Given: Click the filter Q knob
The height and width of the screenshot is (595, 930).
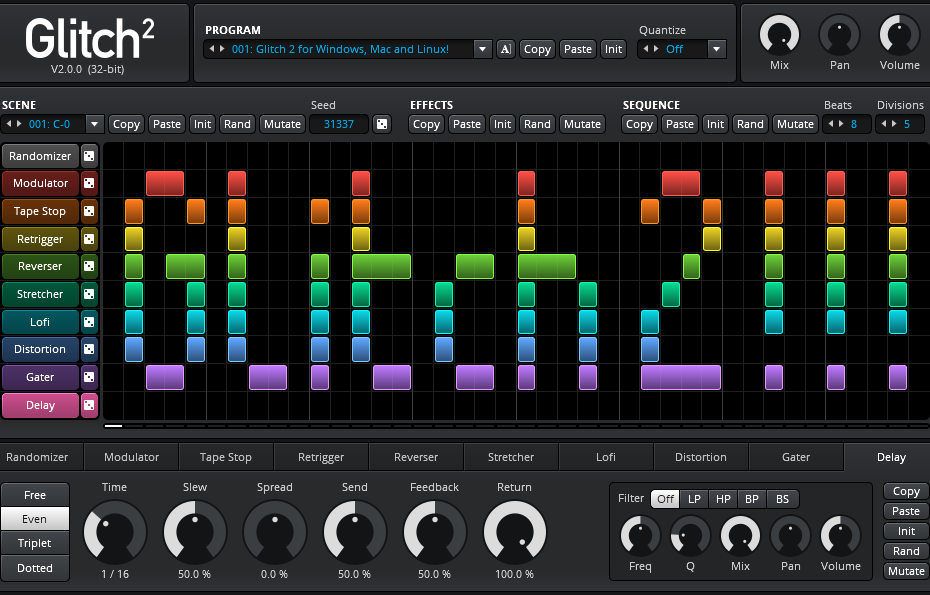Looking at the screenshot, I should pos(690,536).
